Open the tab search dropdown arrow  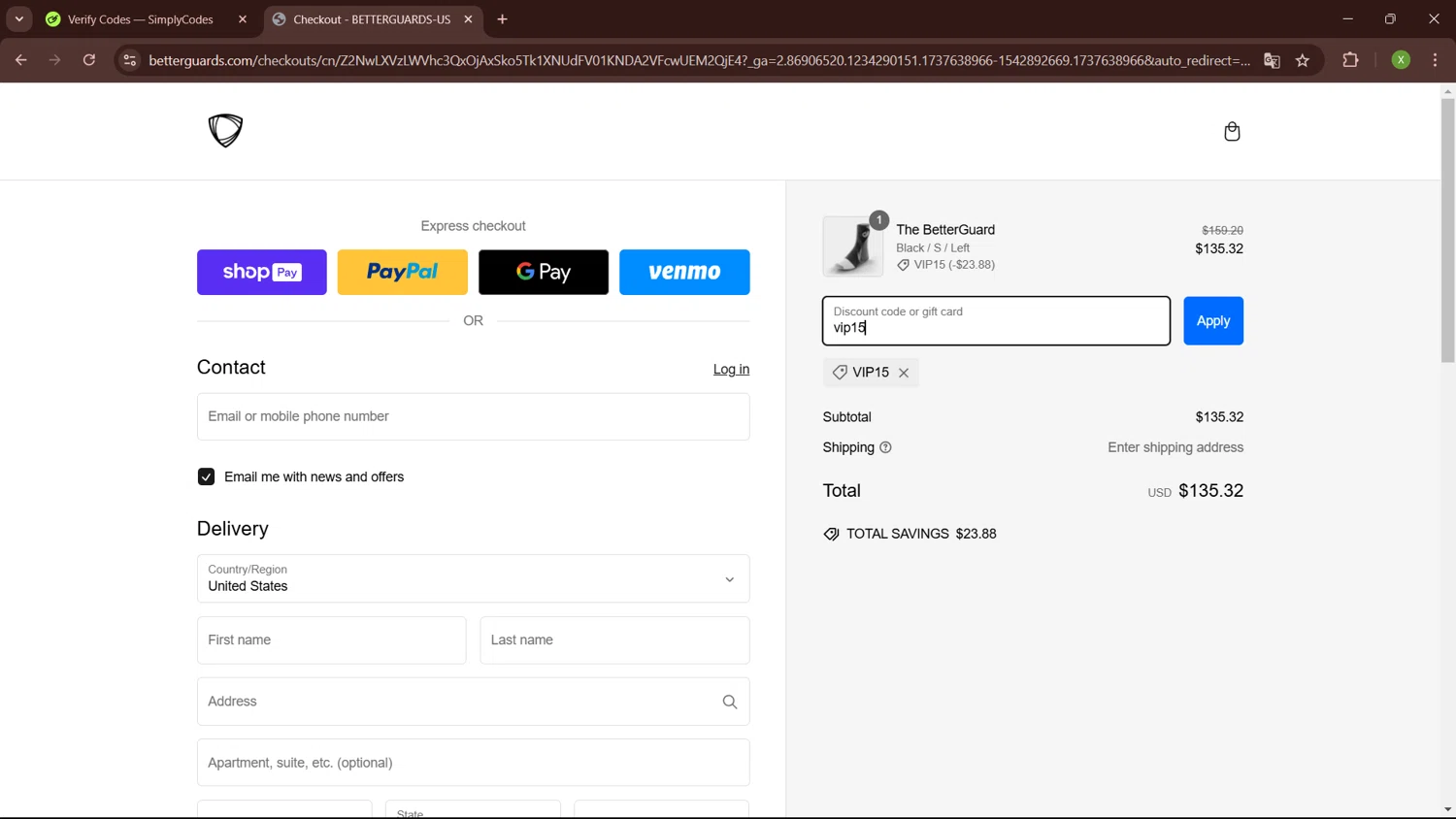tap(19, 19)
